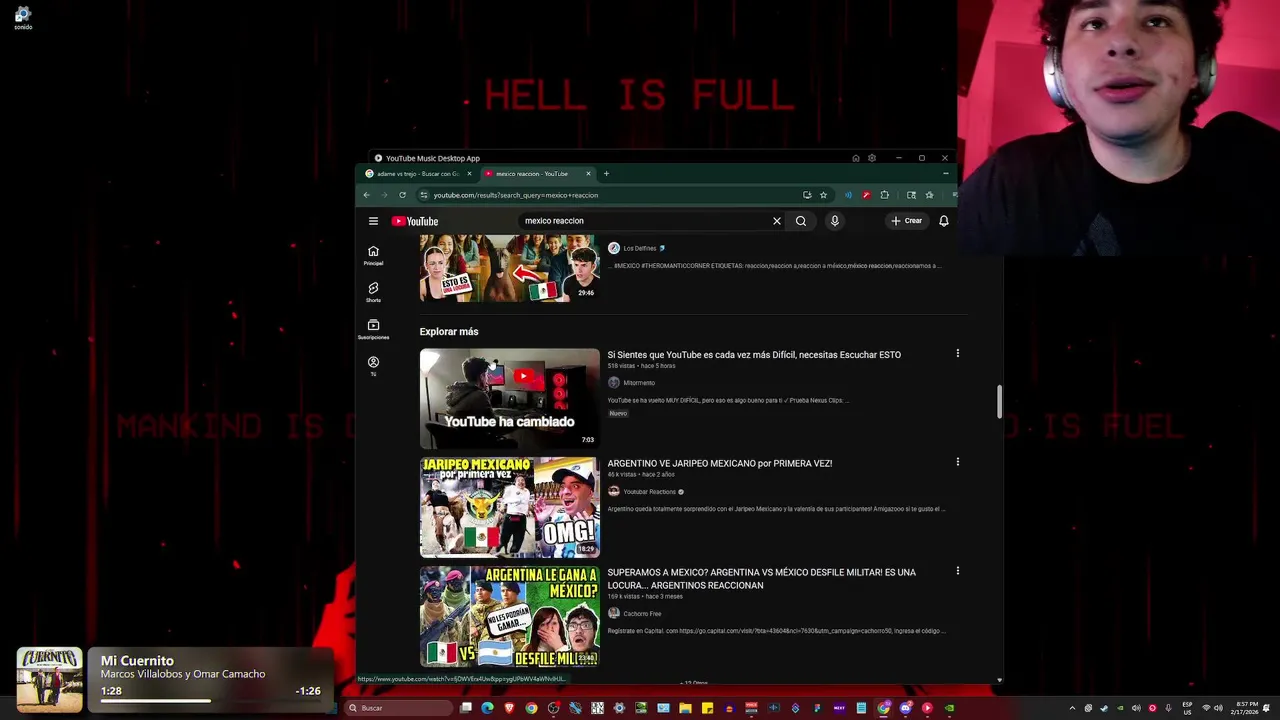Open Suscripciones in the YouTube sidebar

coord(373,329)
